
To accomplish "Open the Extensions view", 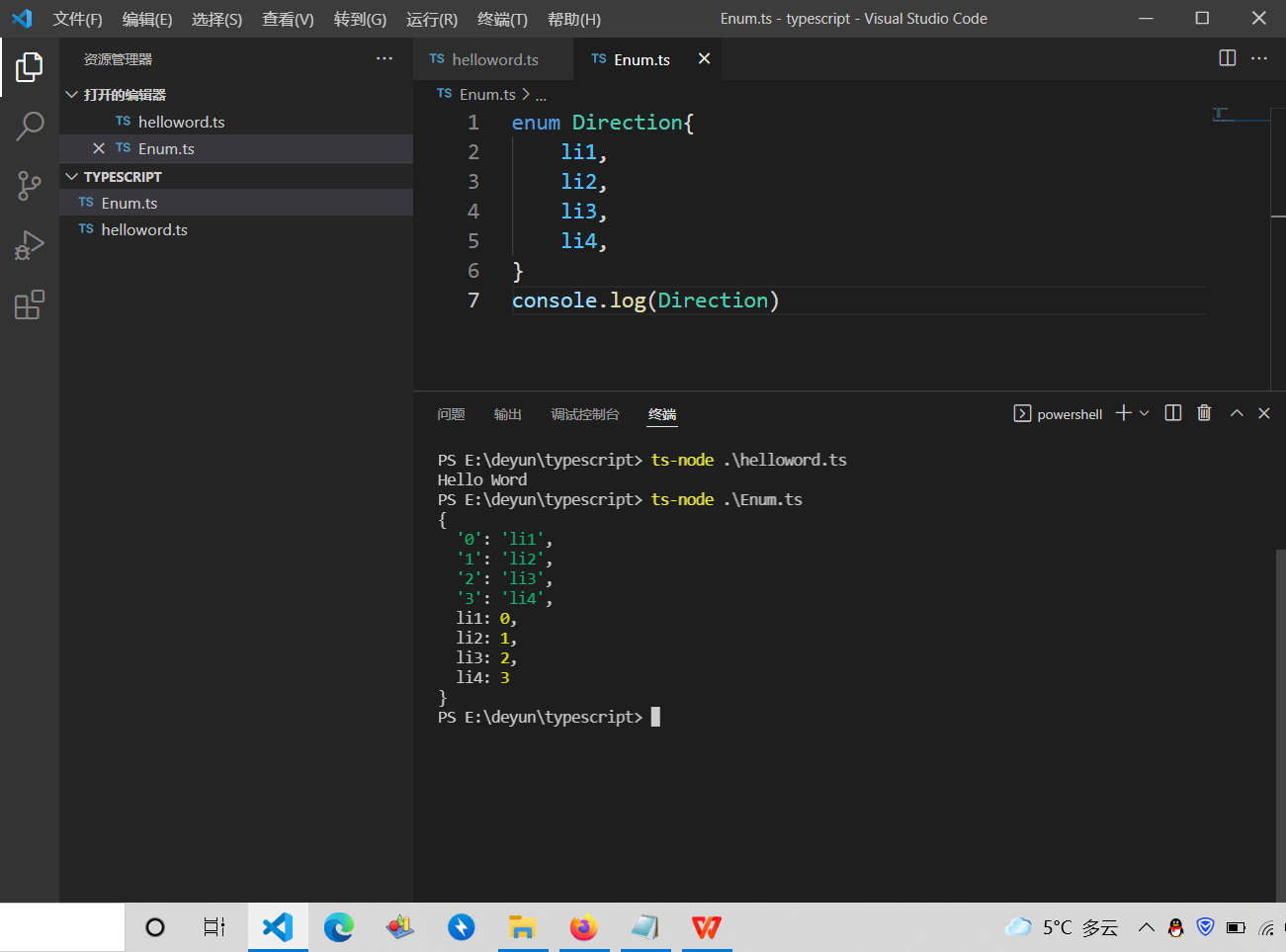I will [30, 304].
